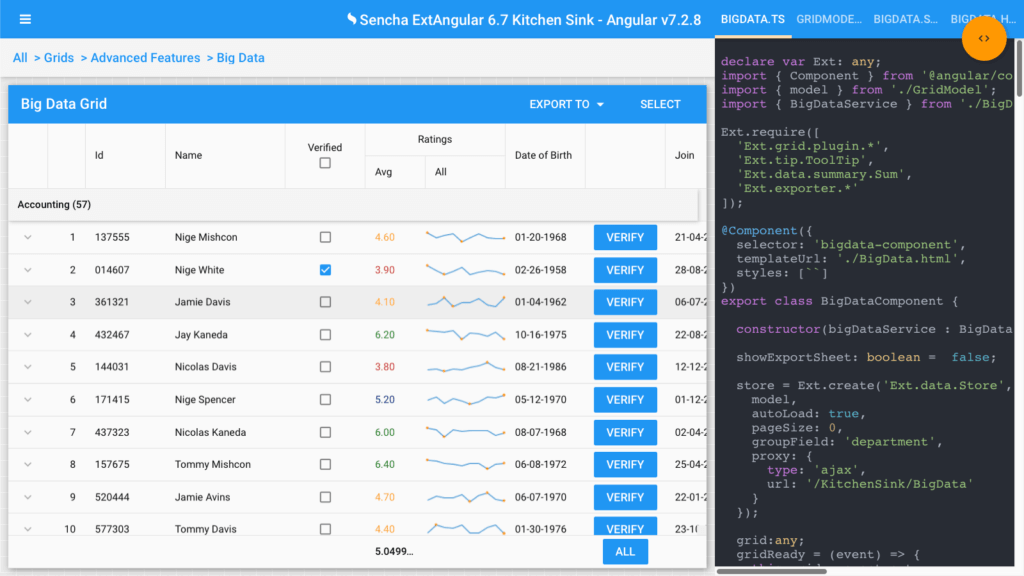Go to Advanced Features breadcrumb link
The image size is (1024, 576).
(x=145, y=57)
